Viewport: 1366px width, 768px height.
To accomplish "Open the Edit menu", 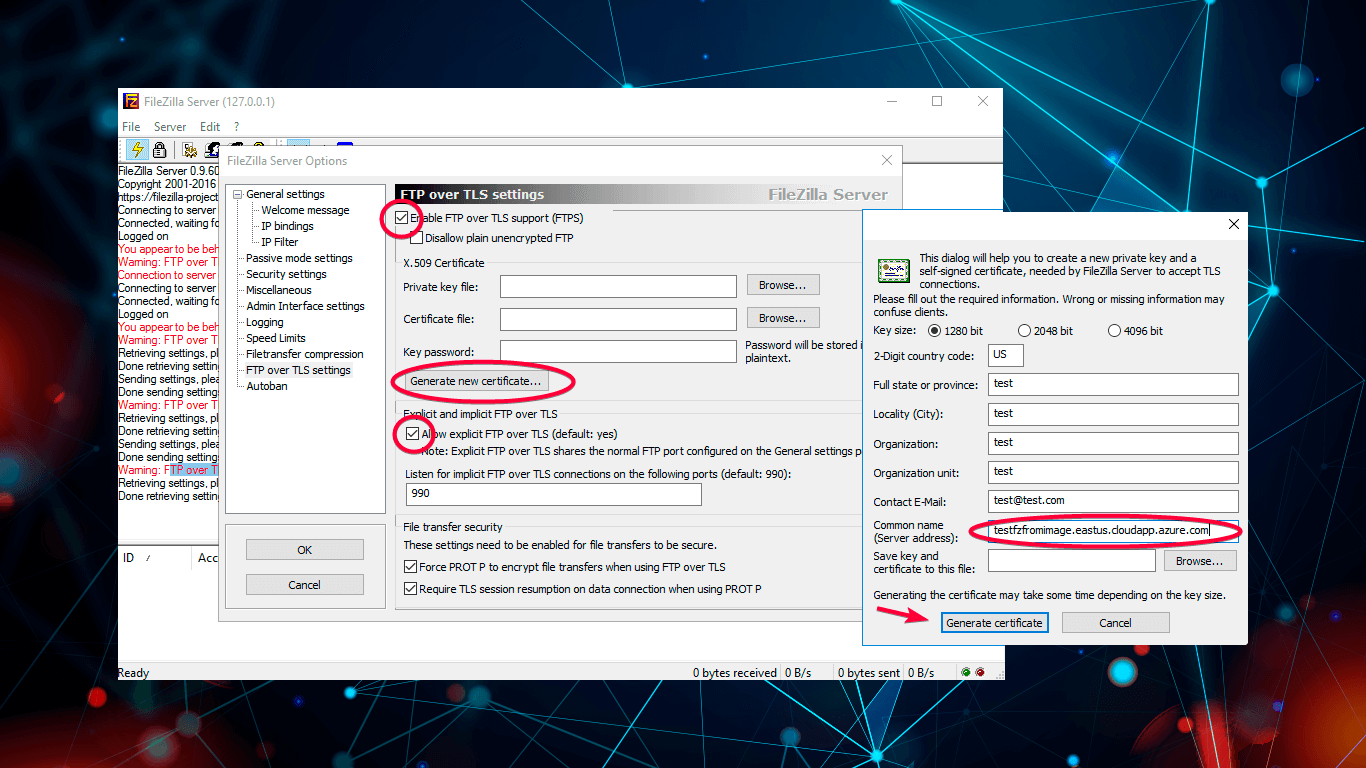I will [209, 126].
